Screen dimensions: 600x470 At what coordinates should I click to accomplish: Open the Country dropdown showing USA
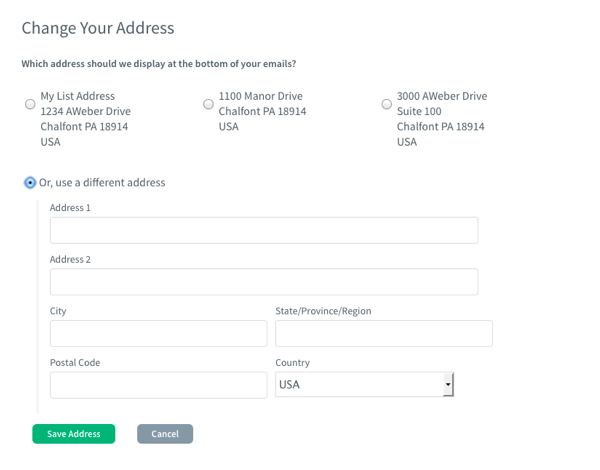pyautogui.click(x=364, y=385)
